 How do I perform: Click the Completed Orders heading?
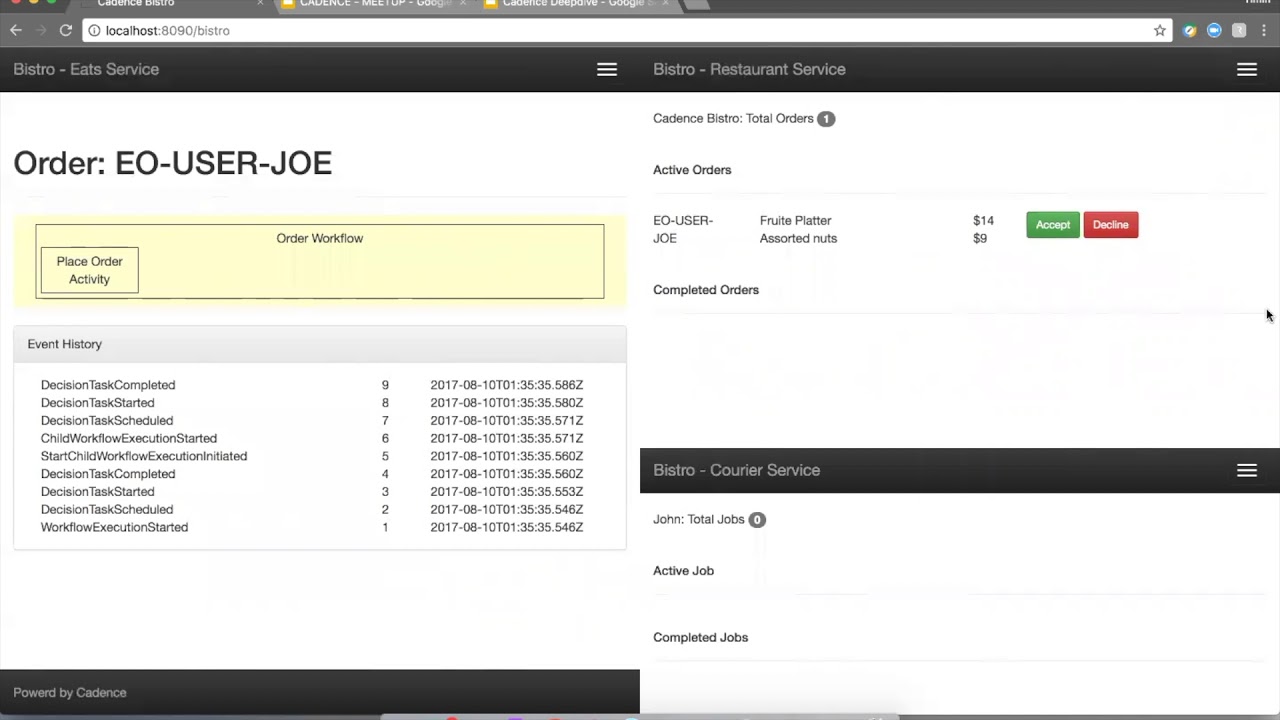point(706,290)
